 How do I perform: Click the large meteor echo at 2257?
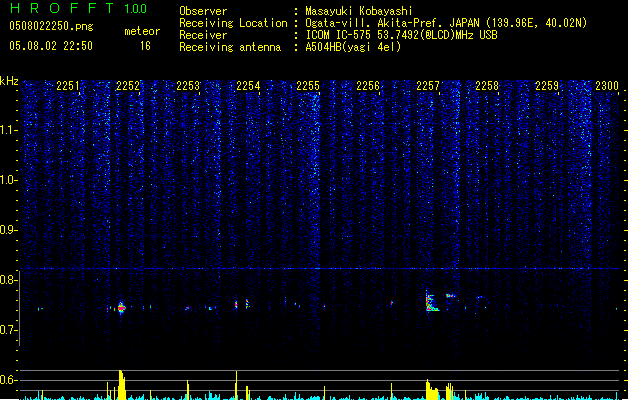click(431, 301)
